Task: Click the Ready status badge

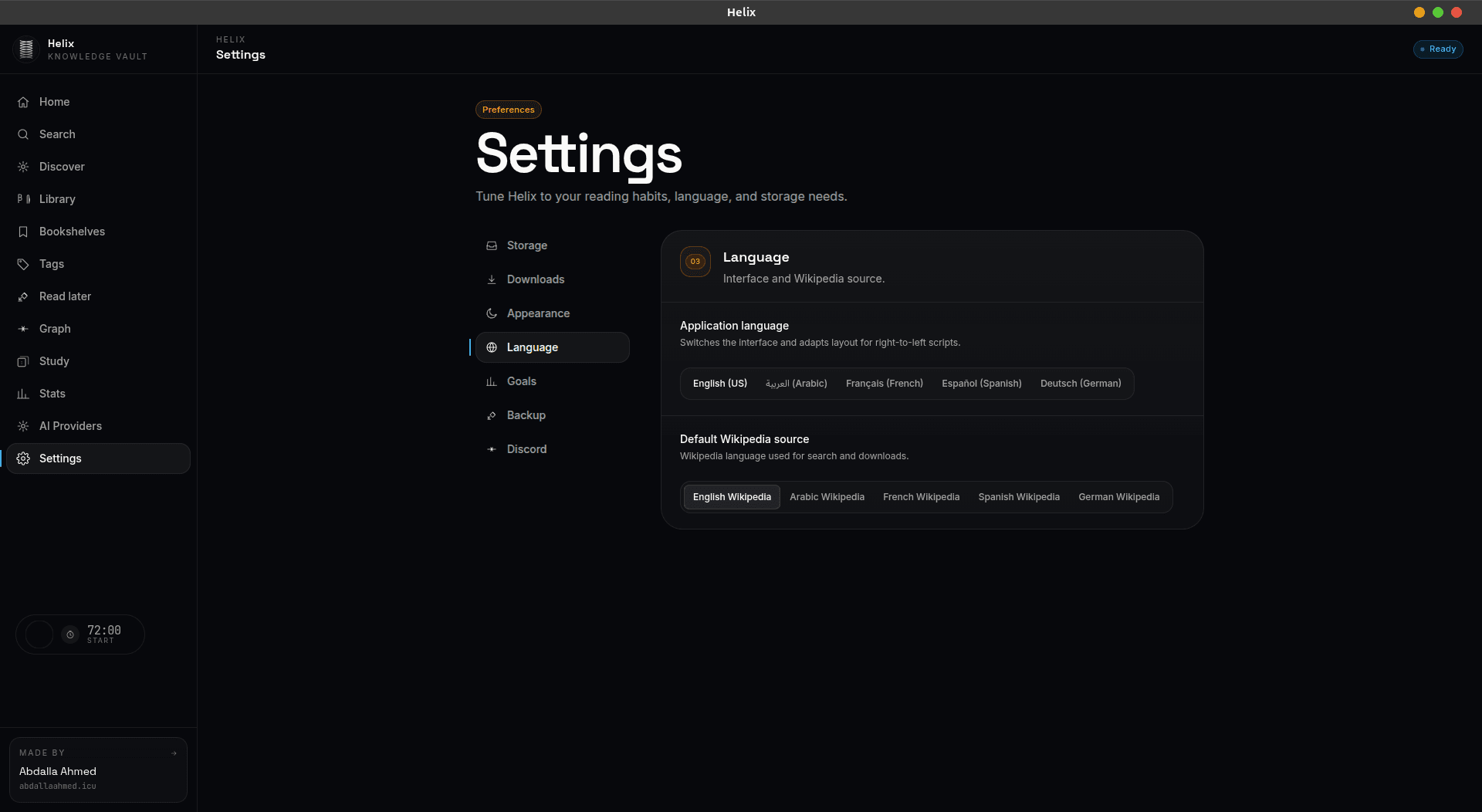Action: pyautogui.click(x=1438, y=49)
